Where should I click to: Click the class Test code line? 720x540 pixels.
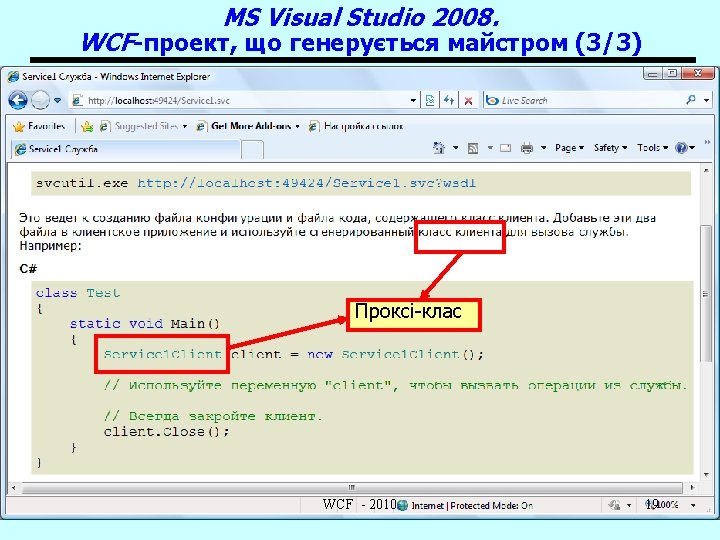78,293
